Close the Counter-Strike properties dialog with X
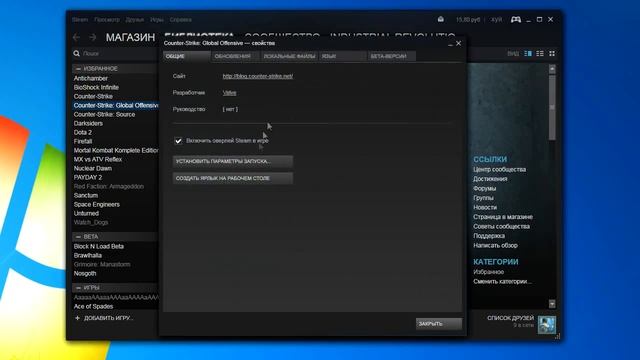 [x=458, y=43]
